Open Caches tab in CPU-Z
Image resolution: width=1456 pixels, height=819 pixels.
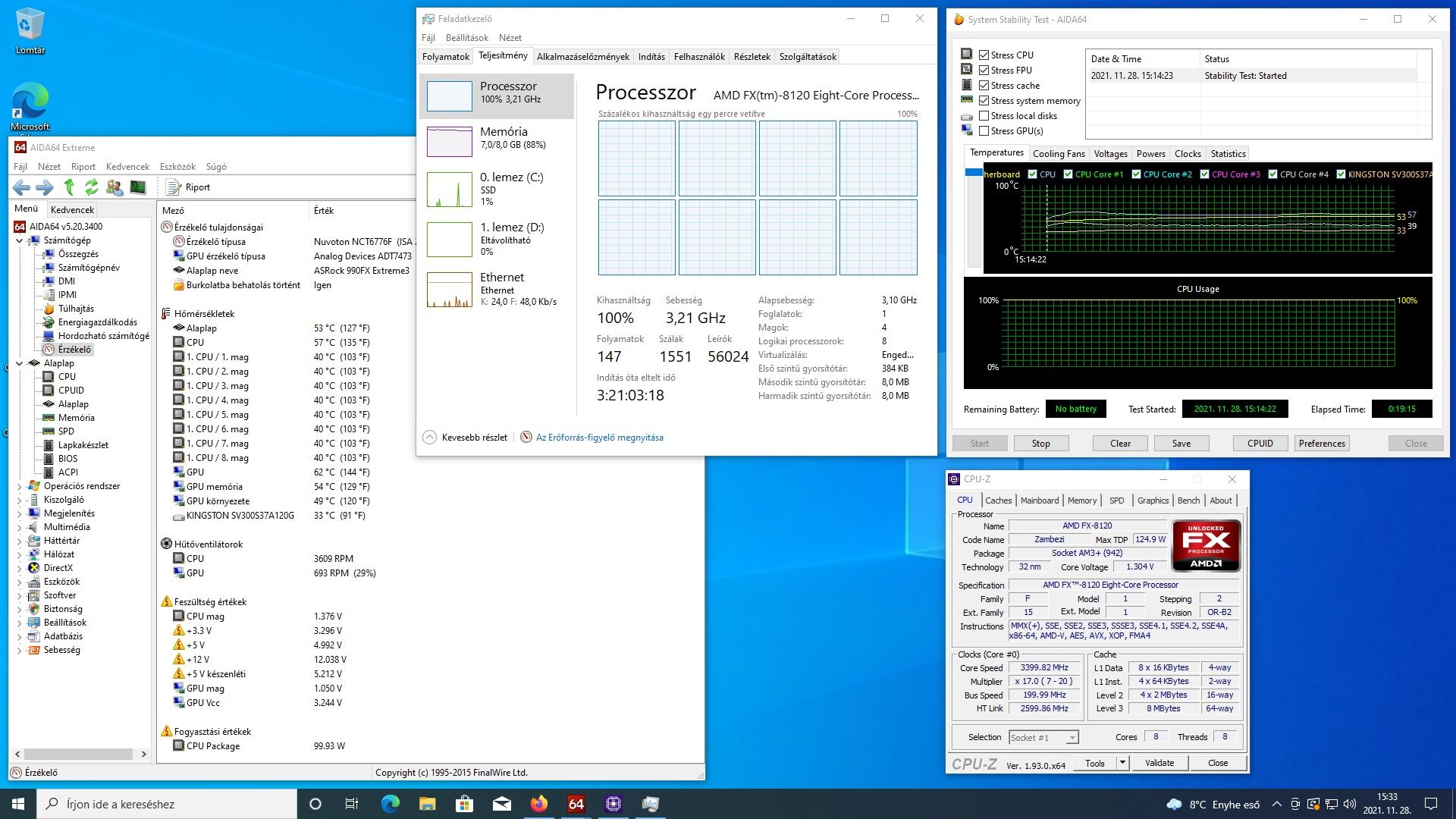point(998,500)
